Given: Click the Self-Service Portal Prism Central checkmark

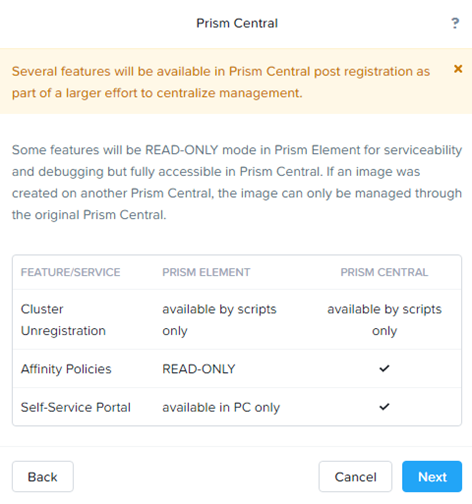Looking at the screenshot, I should click(384, 407).
